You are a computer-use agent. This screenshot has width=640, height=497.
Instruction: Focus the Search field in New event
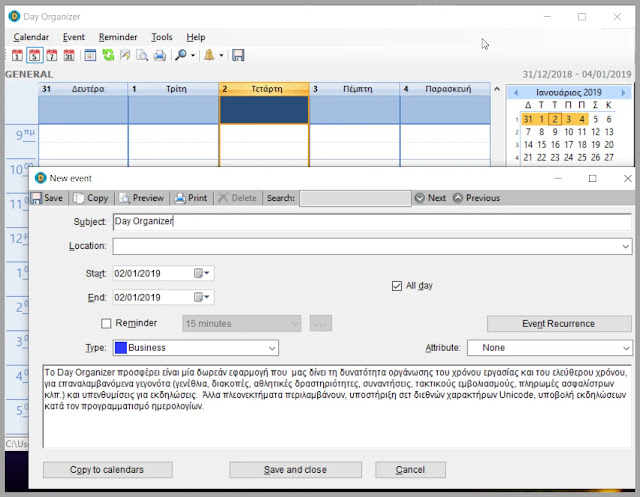pos(355,198)
